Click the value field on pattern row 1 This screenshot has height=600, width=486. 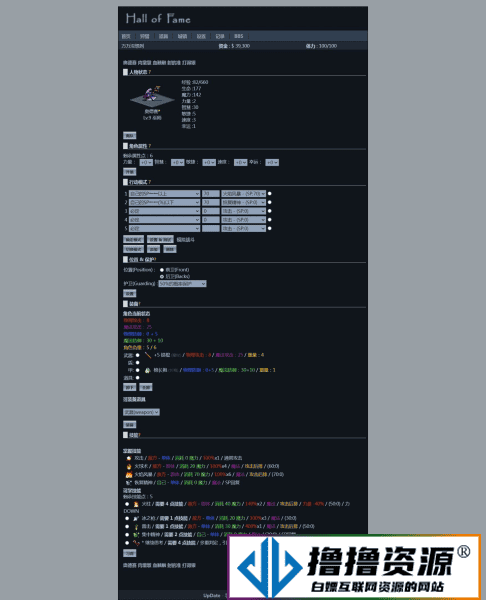(211, 194)
